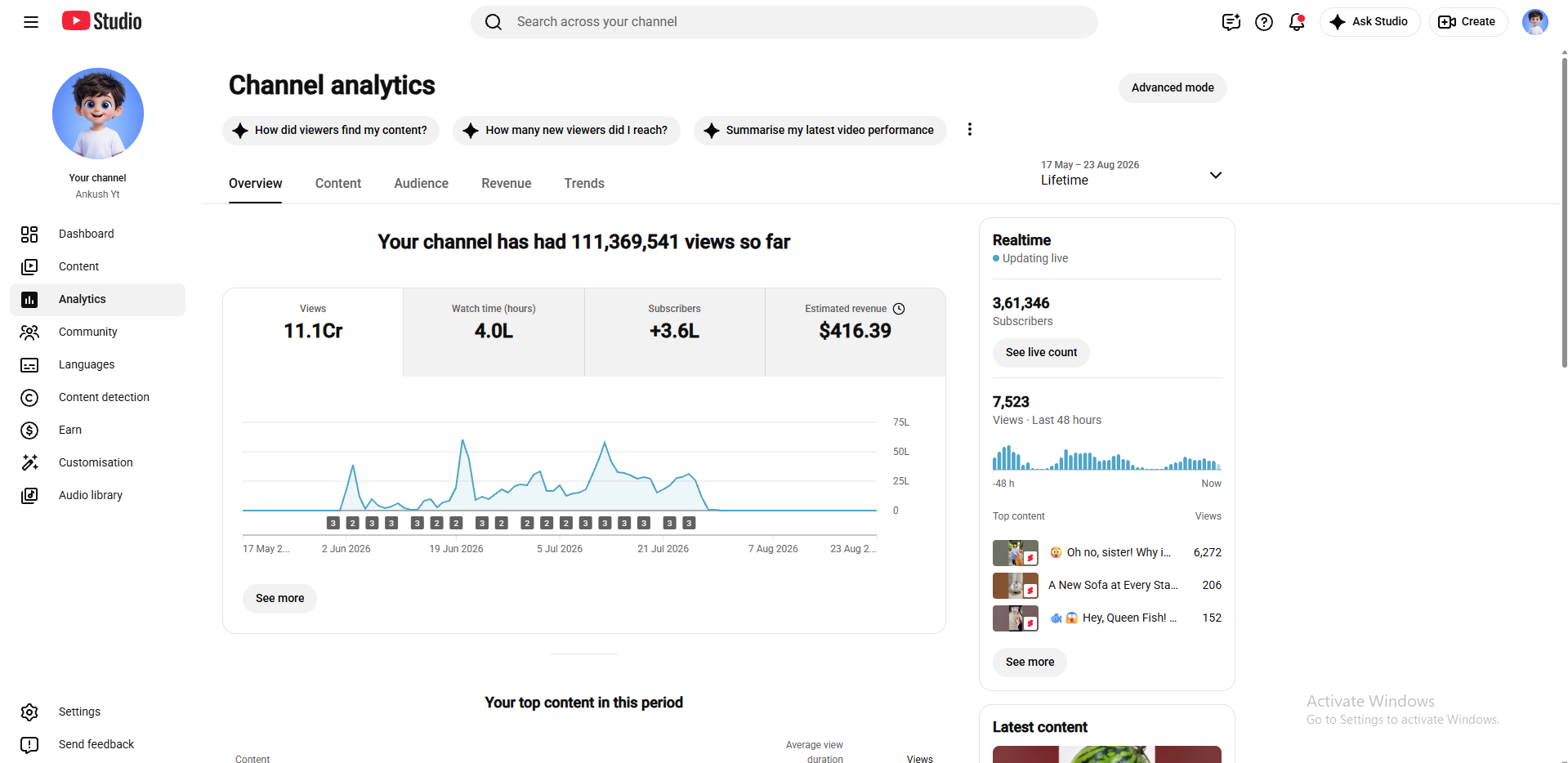Open the Content sidebar item
This screenshot has width=1568, height=763.
(x=97, y=266)
